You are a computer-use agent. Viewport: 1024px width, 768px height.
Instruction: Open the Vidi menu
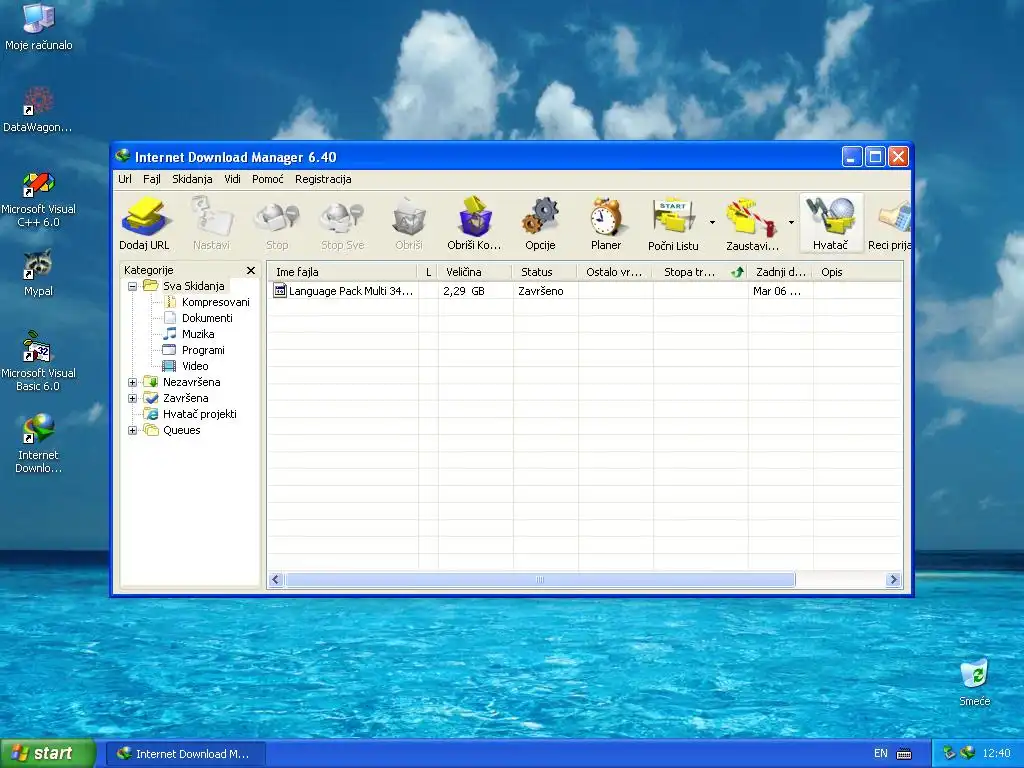(232, 179)
